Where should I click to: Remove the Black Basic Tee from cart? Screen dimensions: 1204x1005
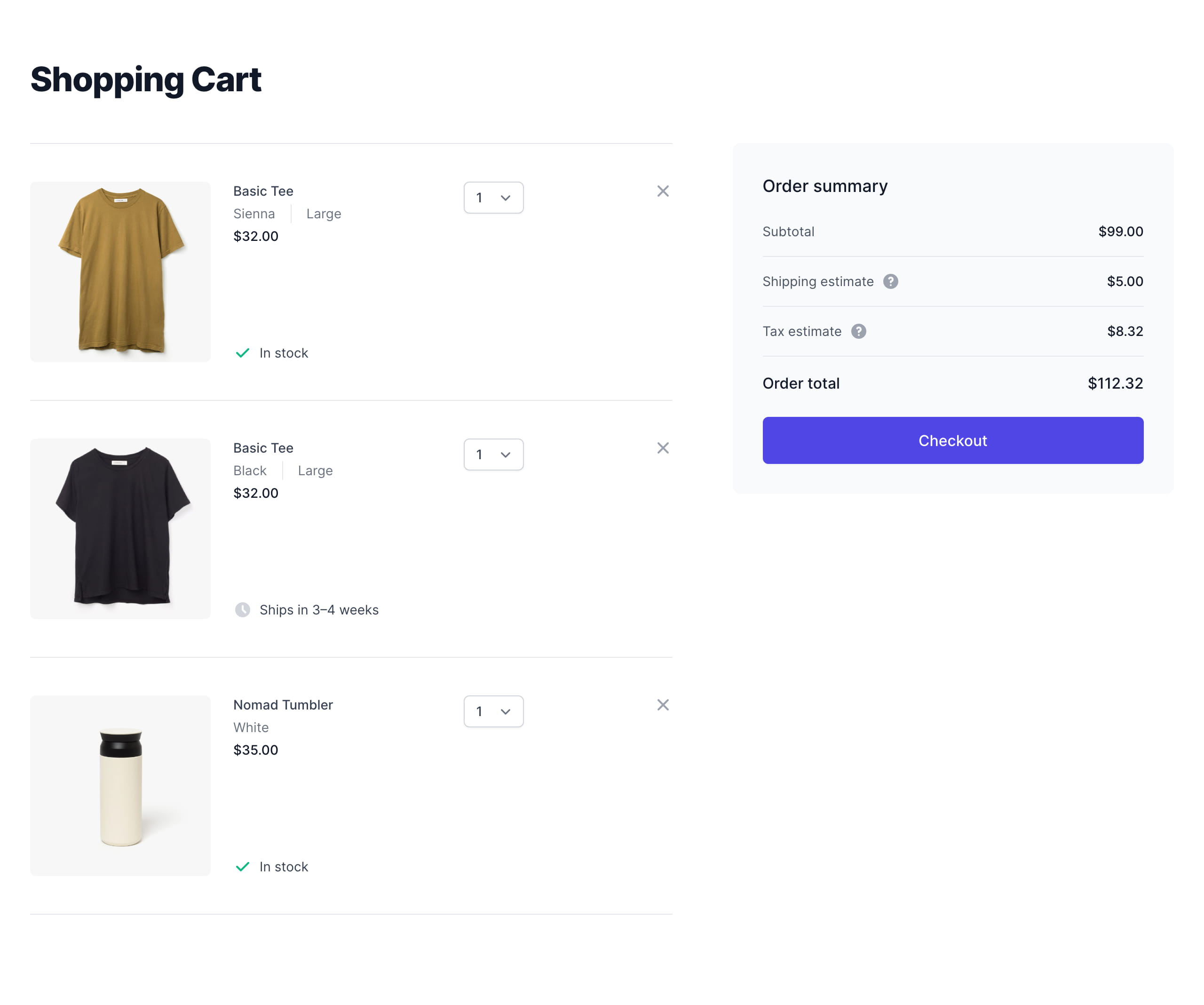[x=663, y=448]
